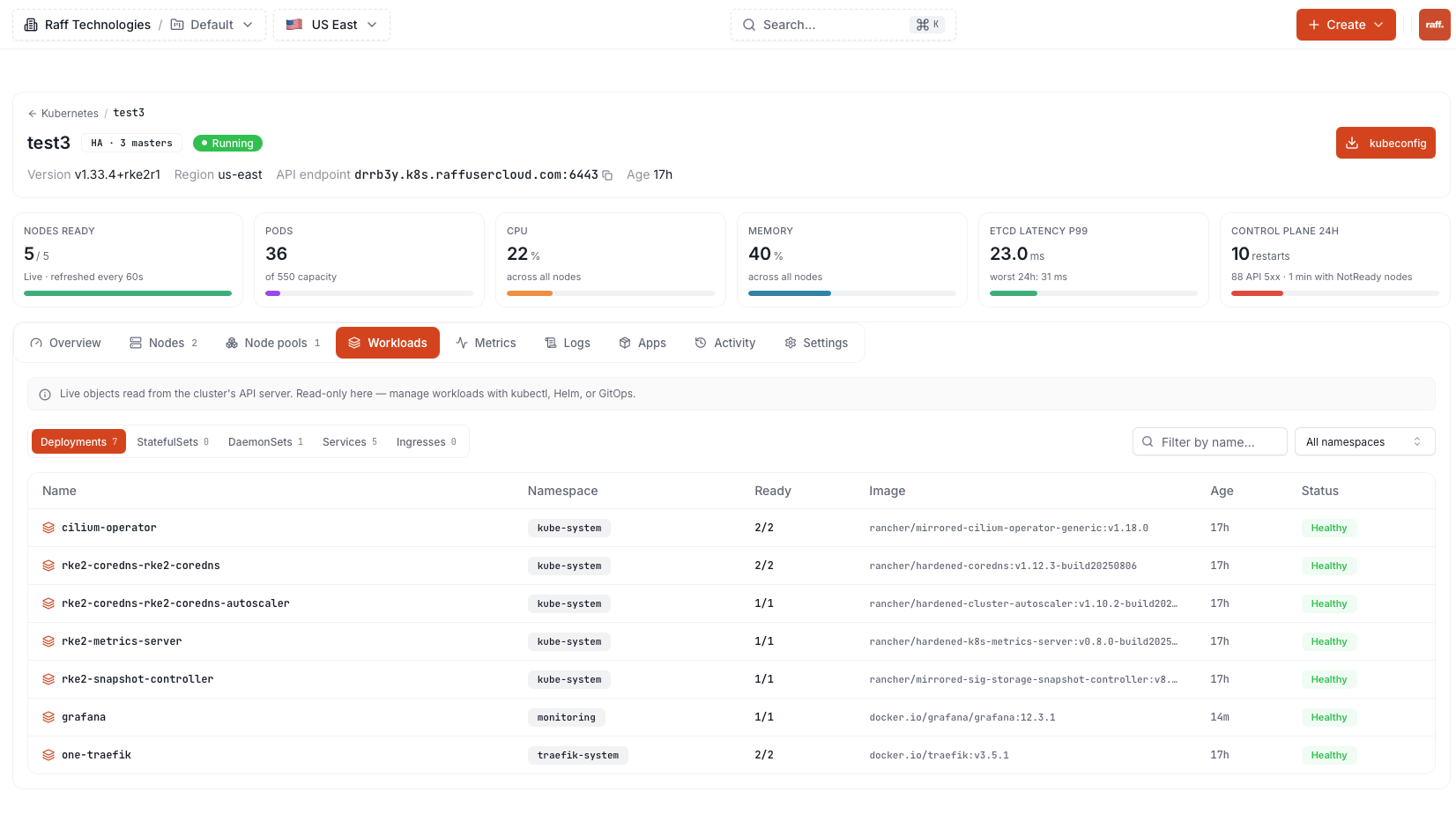Image resolution: width=1456 pixels, height=836 pixels.
Task: Expand the Create button chevron
Action: click(1378, 25)
